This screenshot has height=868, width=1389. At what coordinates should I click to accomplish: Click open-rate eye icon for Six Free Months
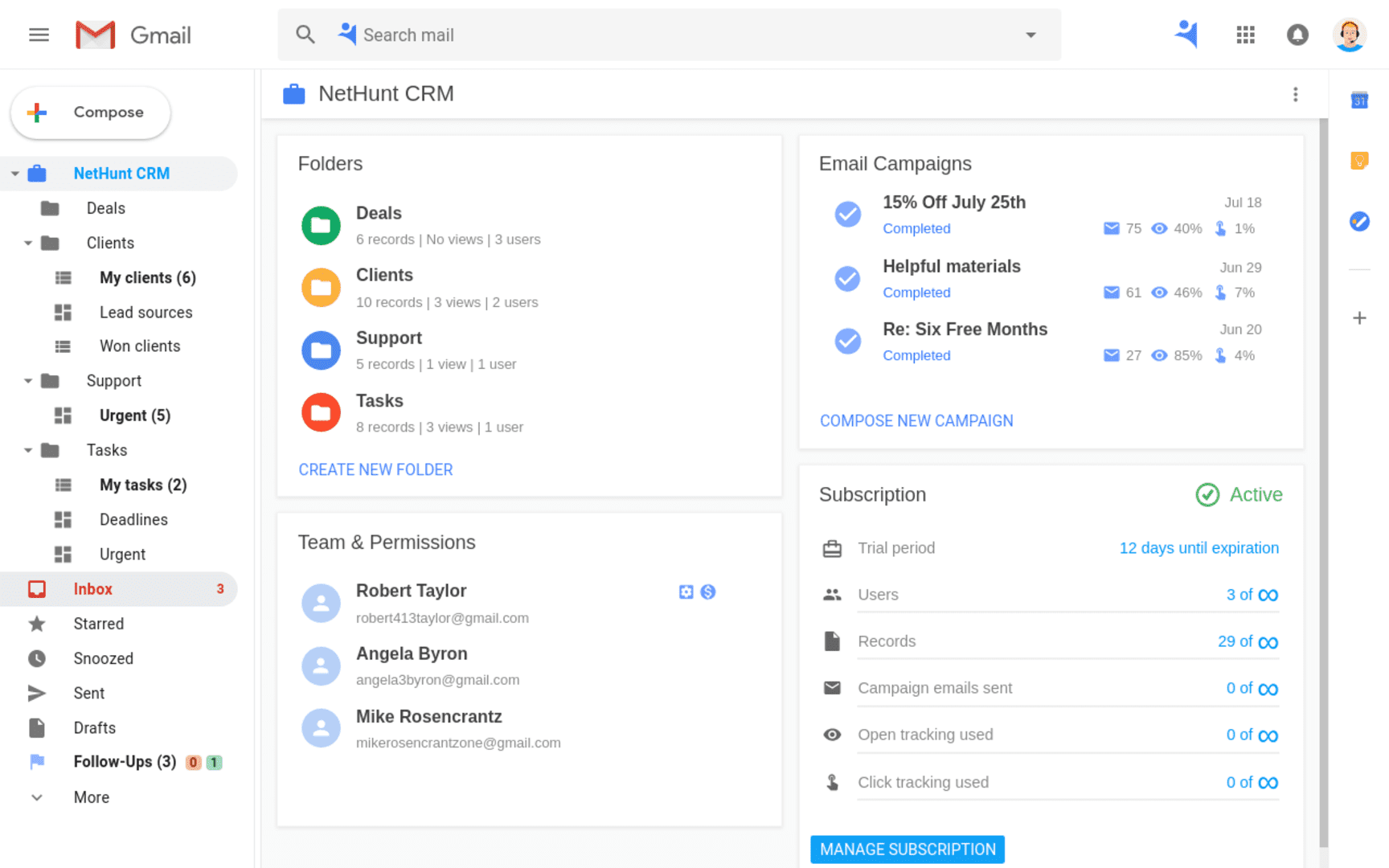(1159, 355)
